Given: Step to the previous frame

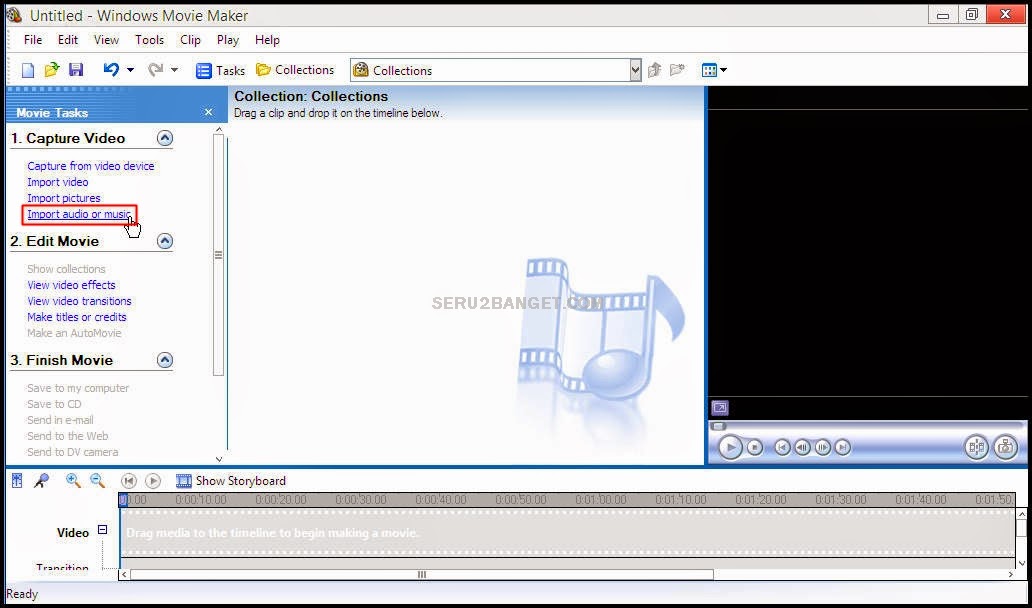Looking at the screenshot, I should click(802, 447).
